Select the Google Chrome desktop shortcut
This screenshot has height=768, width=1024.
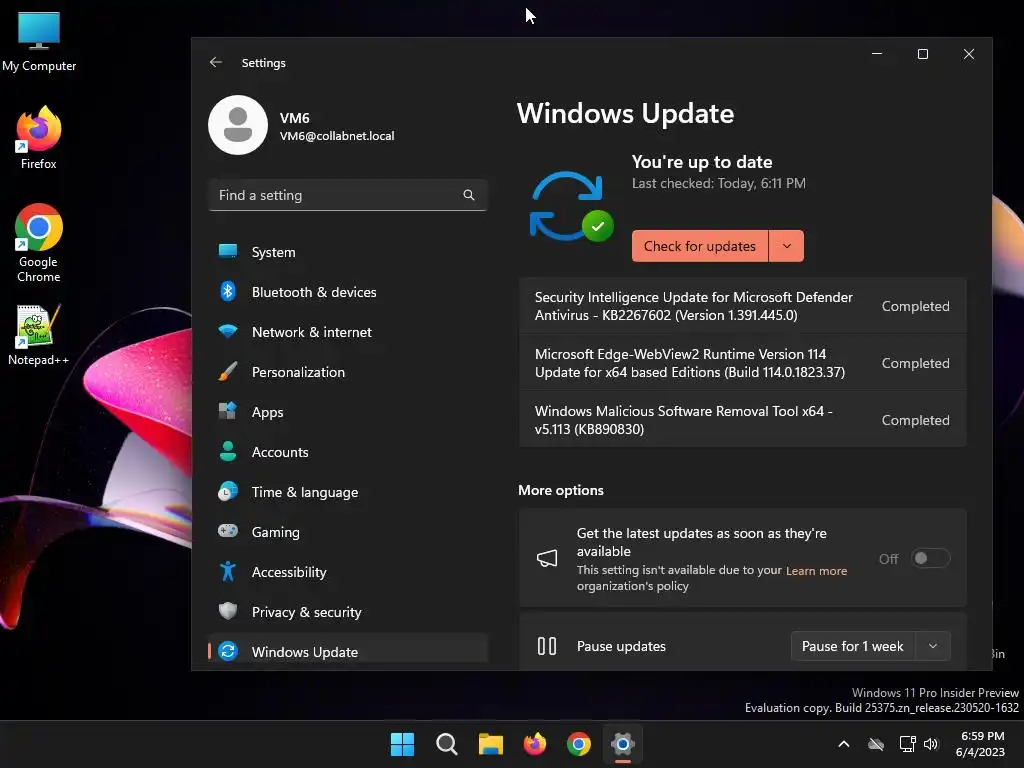click(39, 243)
